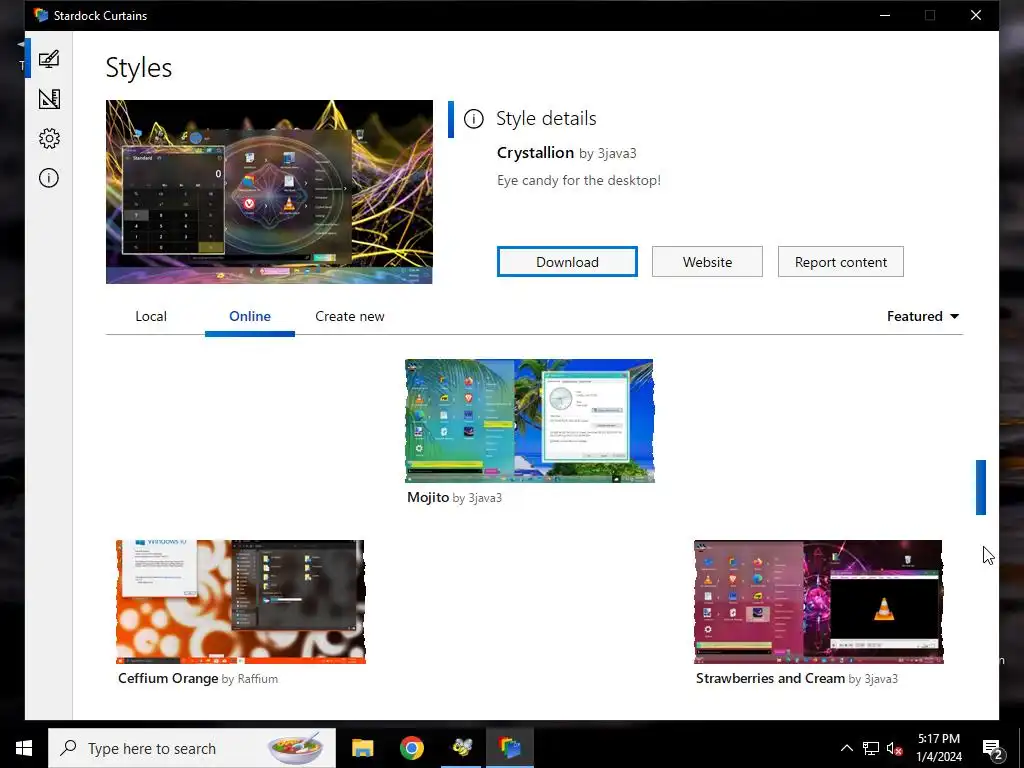This screenshot has width=1024, height=768.
Task: Open the network status tray icon
Action: click(x=871, y=748)
